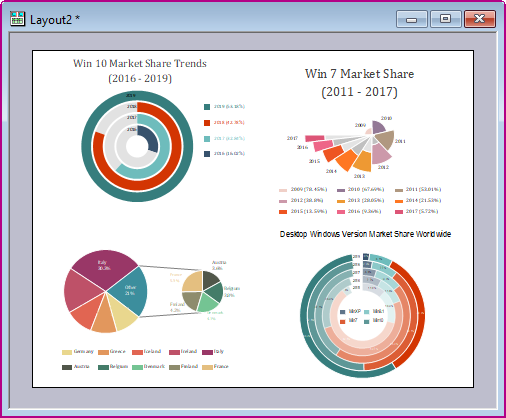The image size is (506, 418).
Task: Click the Austria legend entry
Action: tap(76, 367)
